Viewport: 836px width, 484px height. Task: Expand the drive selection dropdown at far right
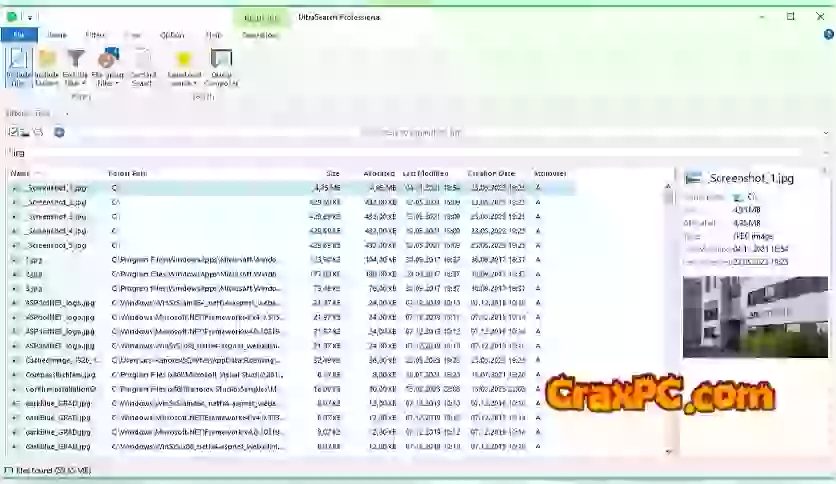tap(826, 133)
